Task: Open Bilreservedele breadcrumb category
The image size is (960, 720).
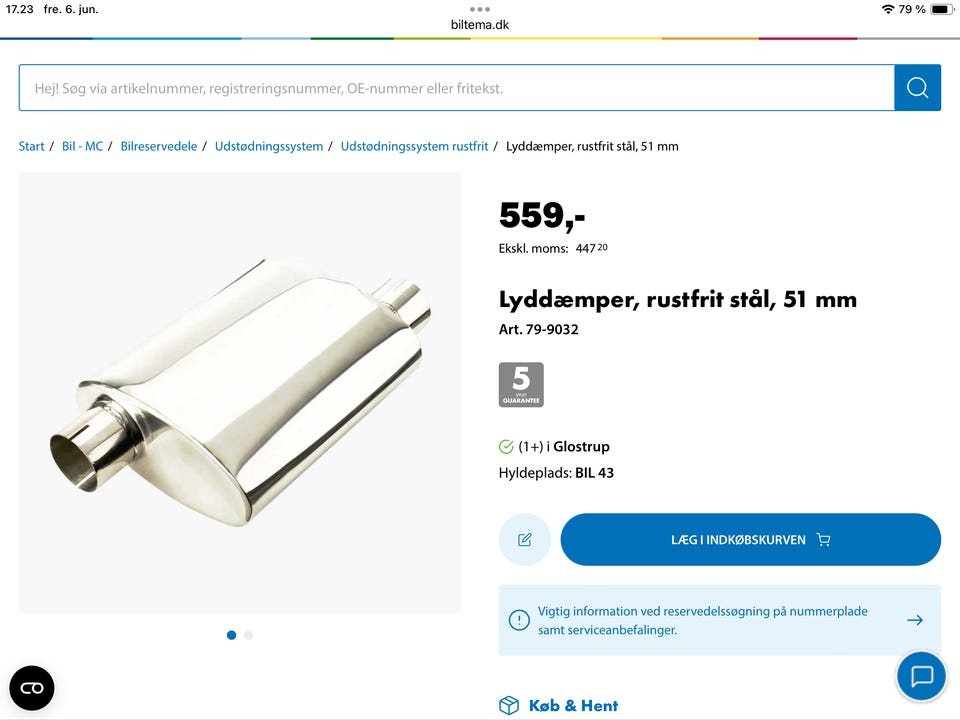Action: point(159,146)
